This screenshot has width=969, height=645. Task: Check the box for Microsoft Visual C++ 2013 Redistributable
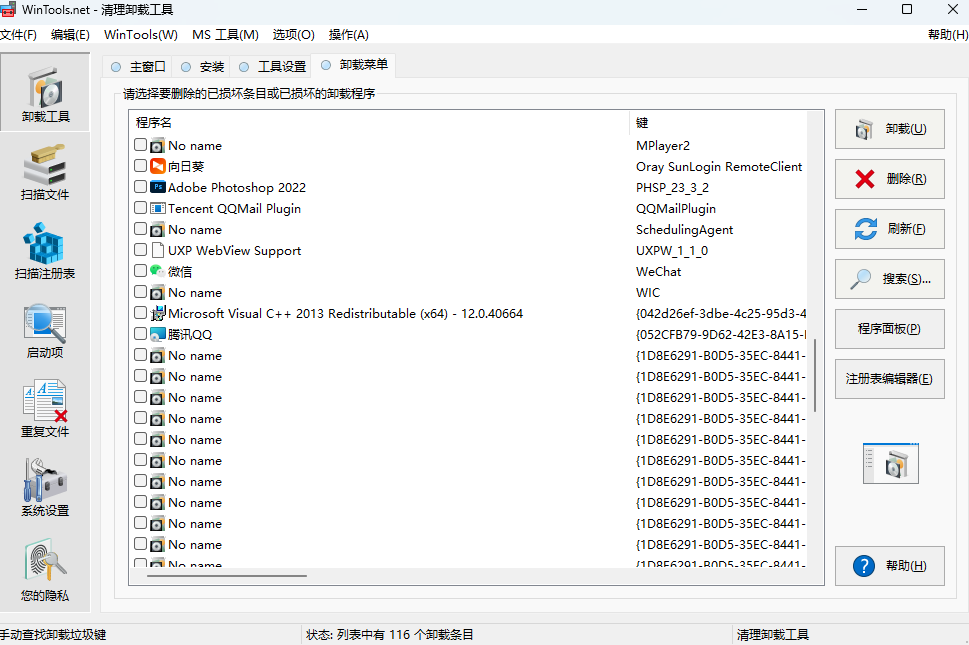tap(140, 313)
